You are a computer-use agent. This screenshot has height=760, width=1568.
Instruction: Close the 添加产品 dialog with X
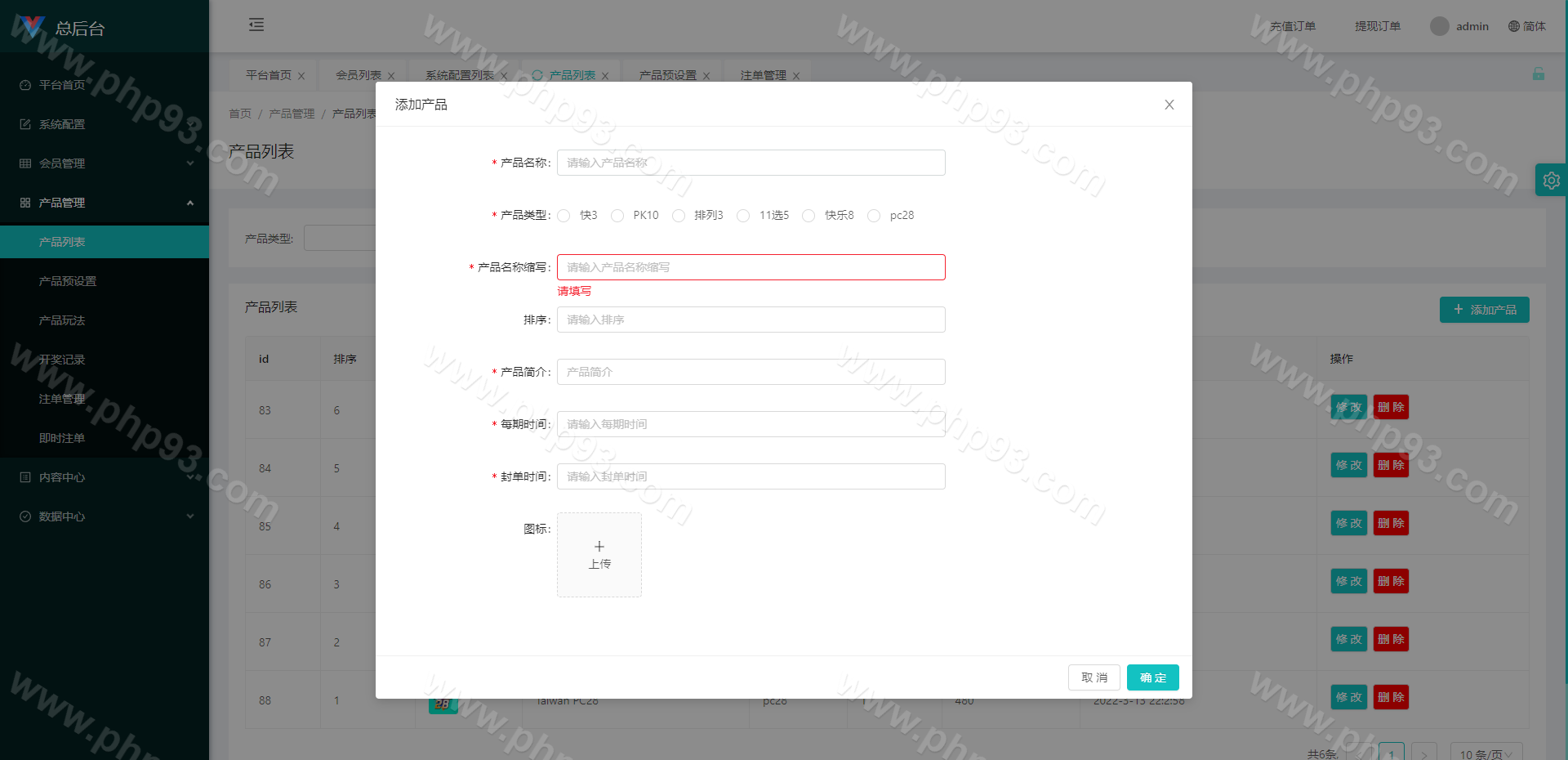(1169, 105)
